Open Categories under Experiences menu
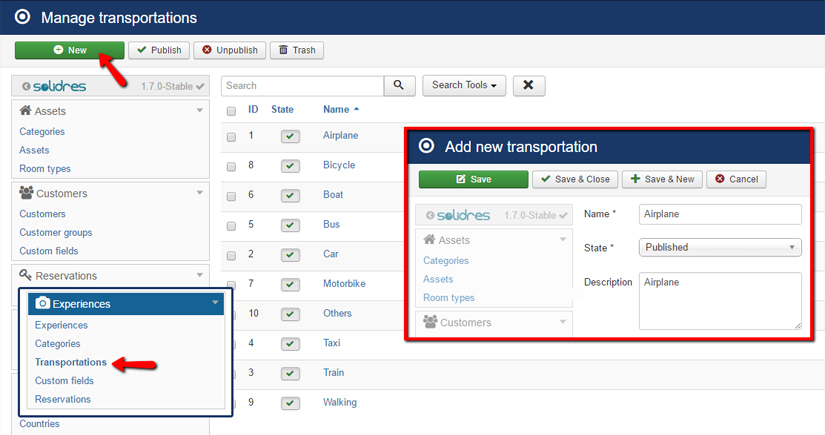The width and height of the screenshot is (825, 435). [x=57, y=343]
